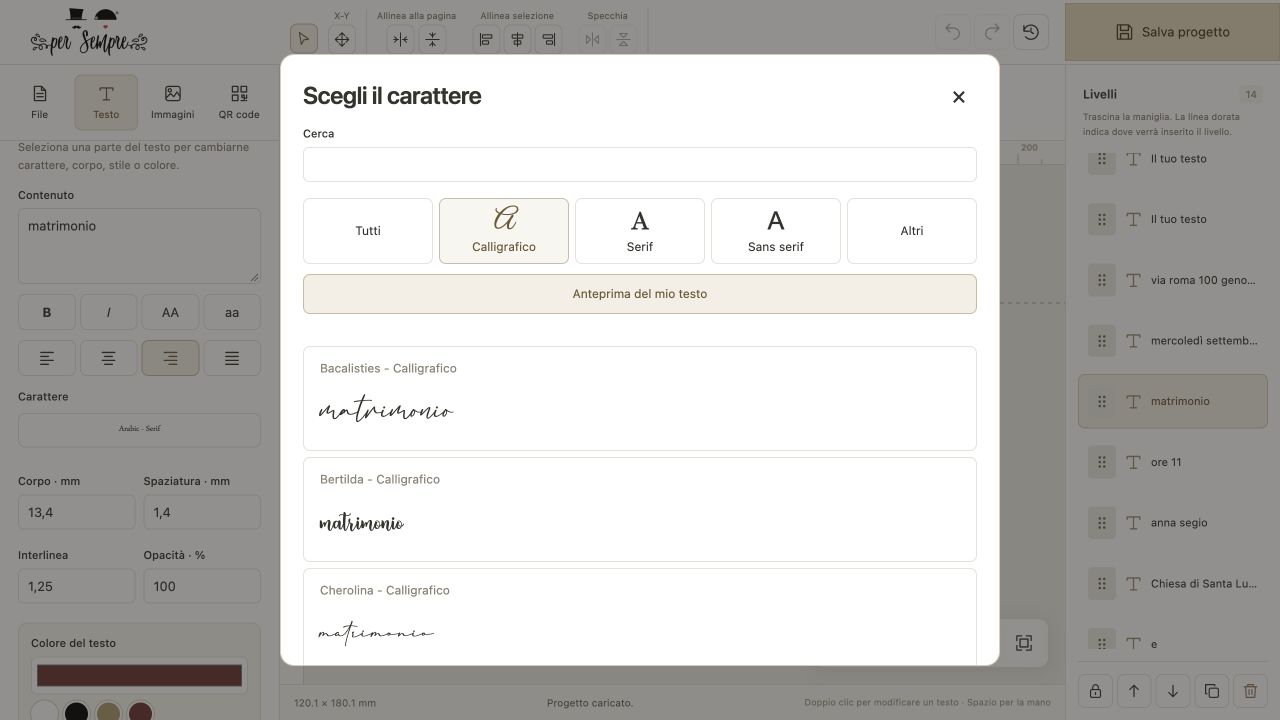Open the QR code panel
The image size is (1280, 720).
239,102
